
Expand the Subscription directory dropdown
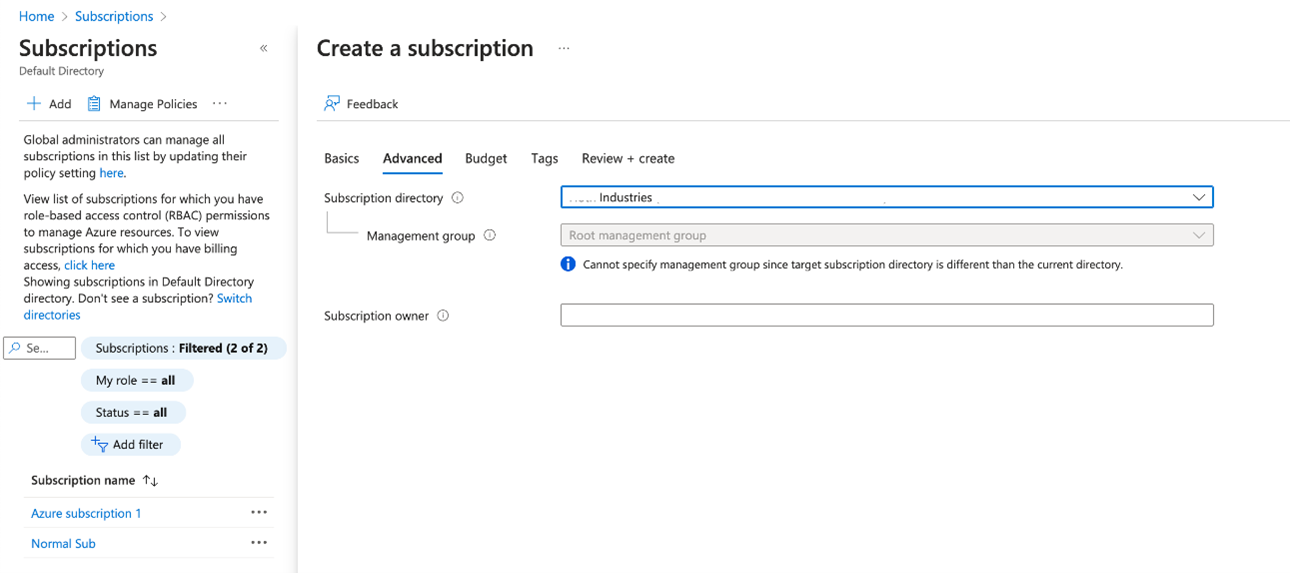(1198, 198)
